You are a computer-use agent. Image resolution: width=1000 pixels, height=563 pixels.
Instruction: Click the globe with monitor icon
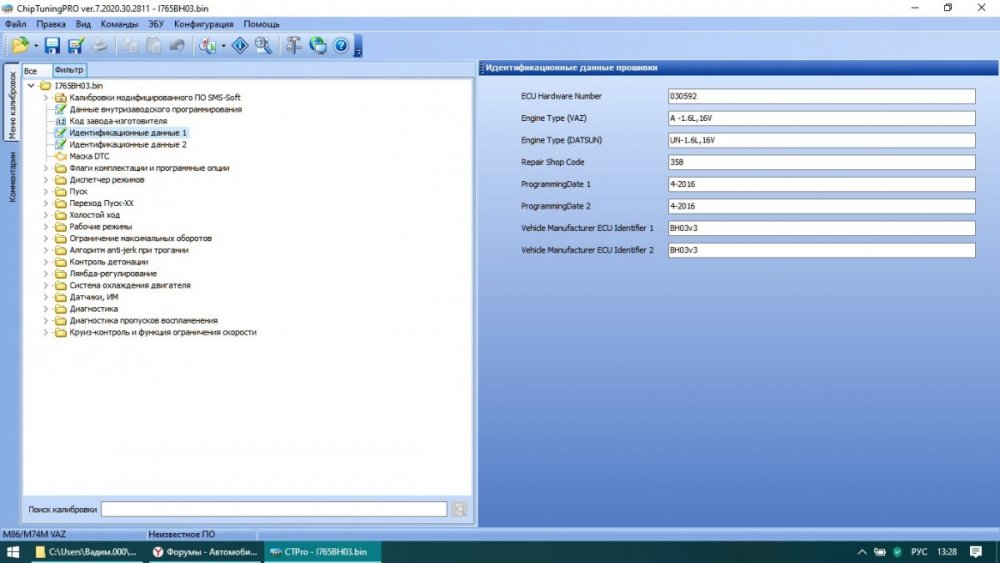click(x=318, y=45)
